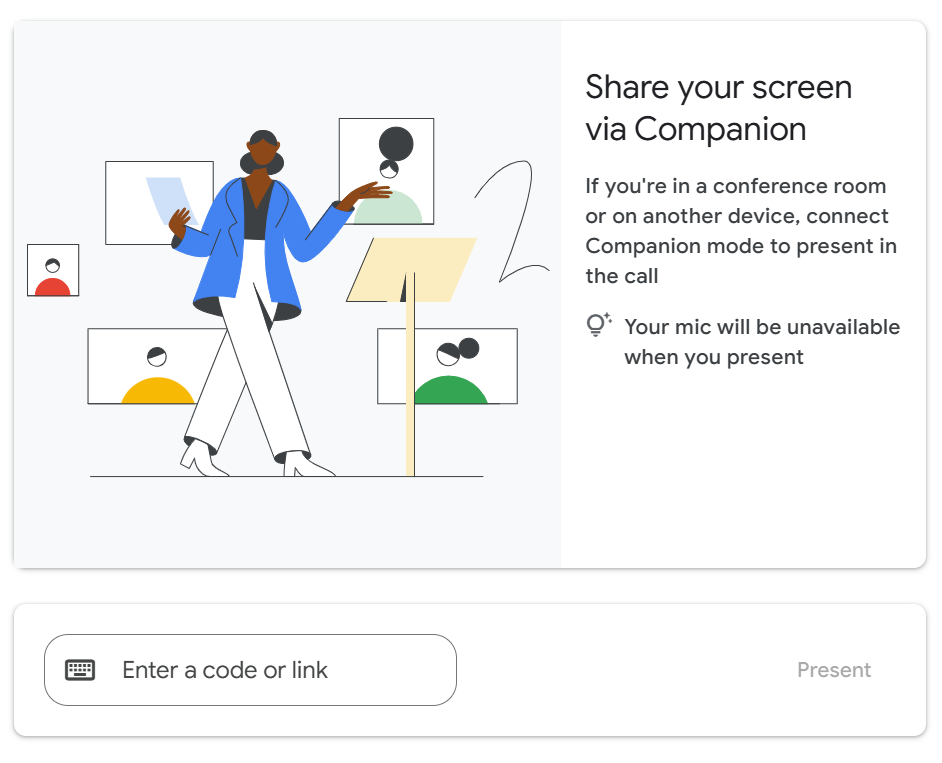Click the green avatar tile near the lectern
The width and height of the screenshot is (942, 763).
point(447,365)
